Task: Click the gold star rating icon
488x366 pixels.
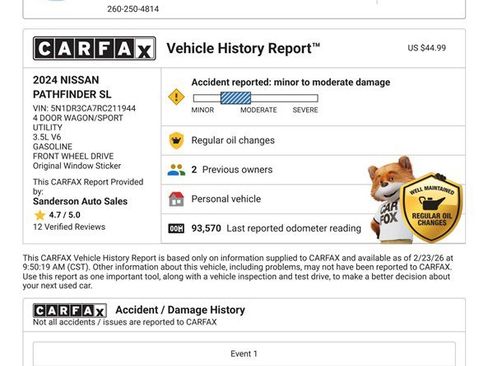Action: tap(40, 215)
